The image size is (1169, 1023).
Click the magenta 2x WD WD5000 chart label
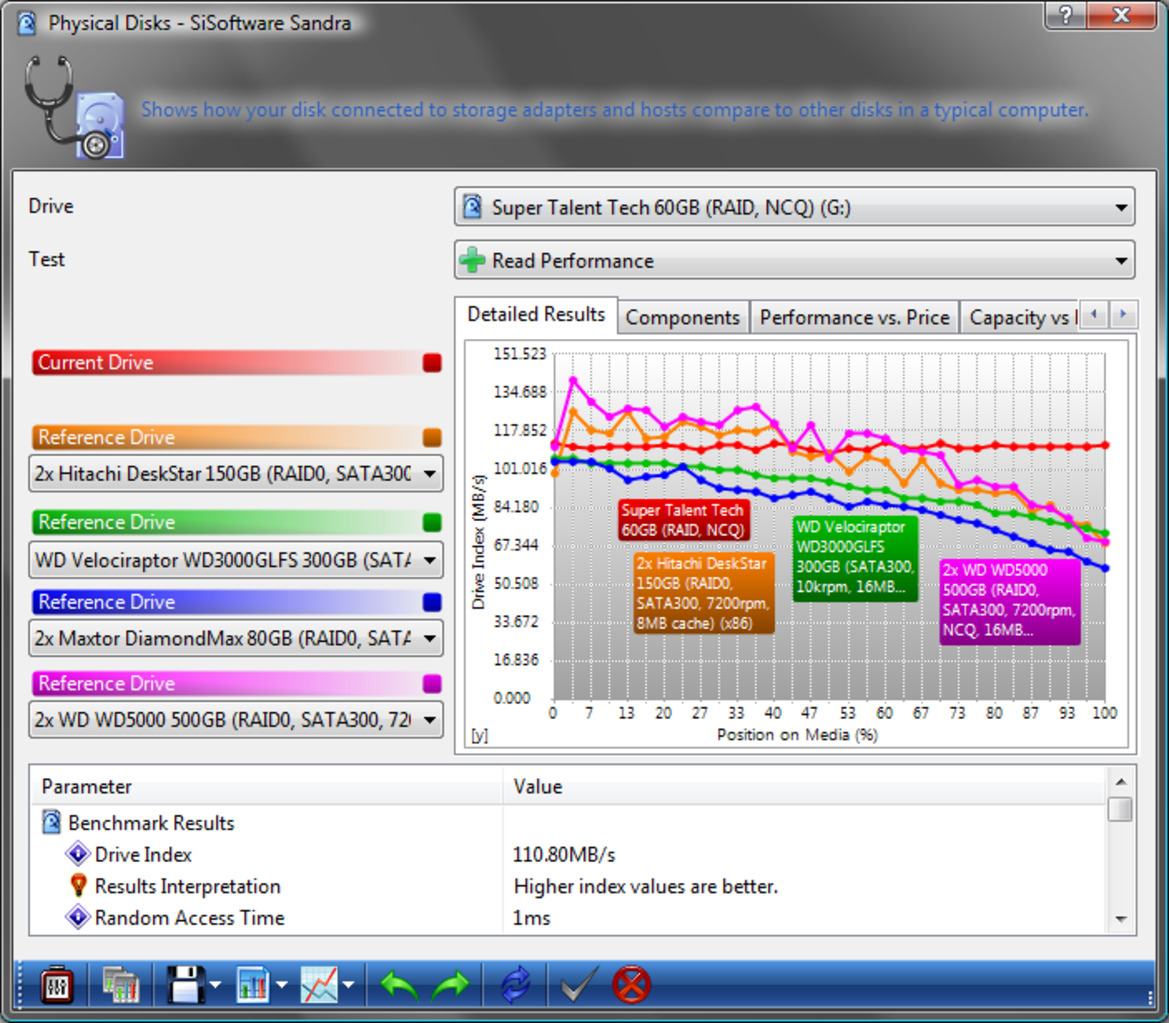coord(1009,600)
